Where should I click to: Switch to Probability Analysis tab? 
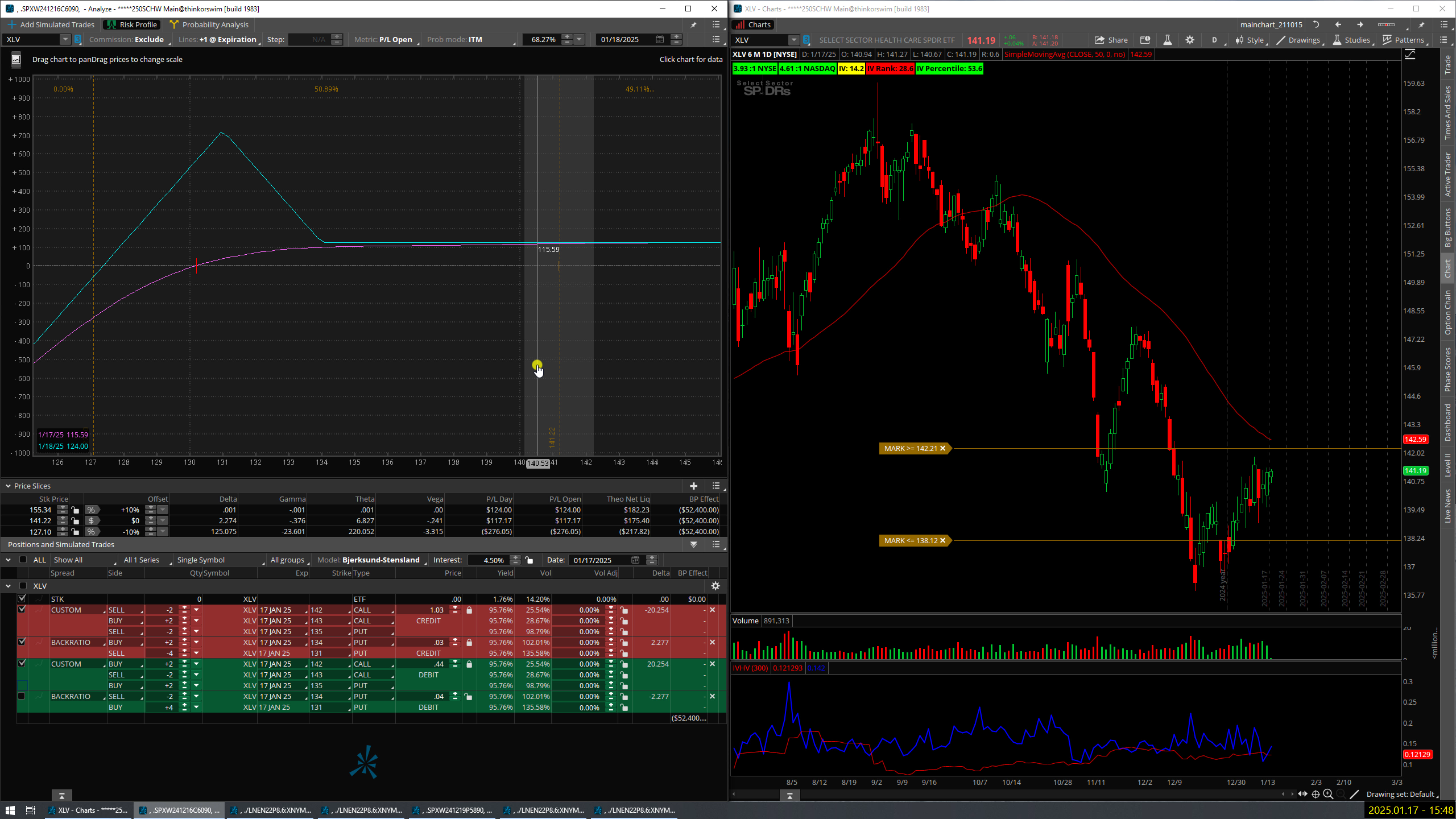click(209, 24)
